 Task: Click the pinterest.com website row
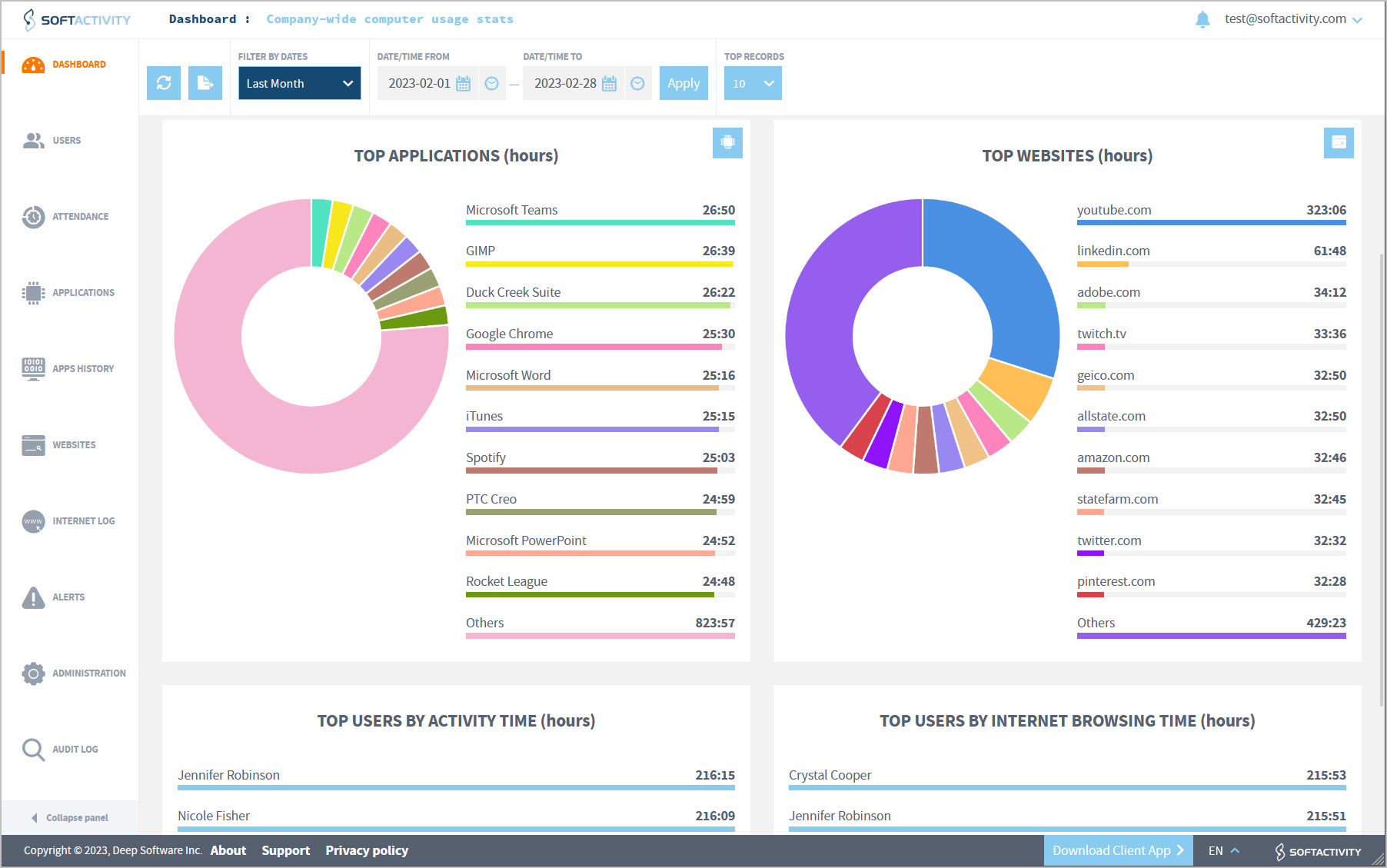pos(1212,587)
